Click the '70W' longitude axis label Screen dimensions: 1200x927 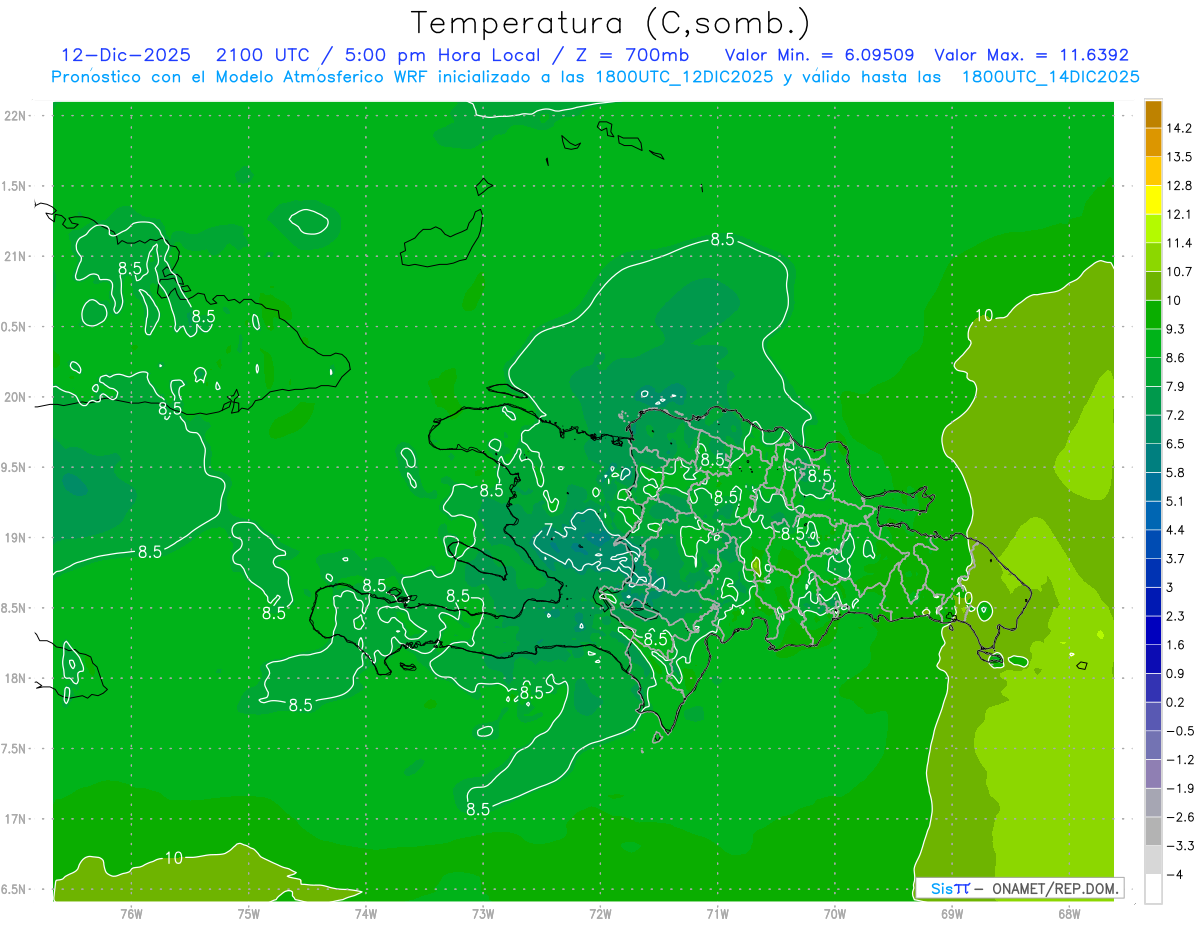point(835,913)
